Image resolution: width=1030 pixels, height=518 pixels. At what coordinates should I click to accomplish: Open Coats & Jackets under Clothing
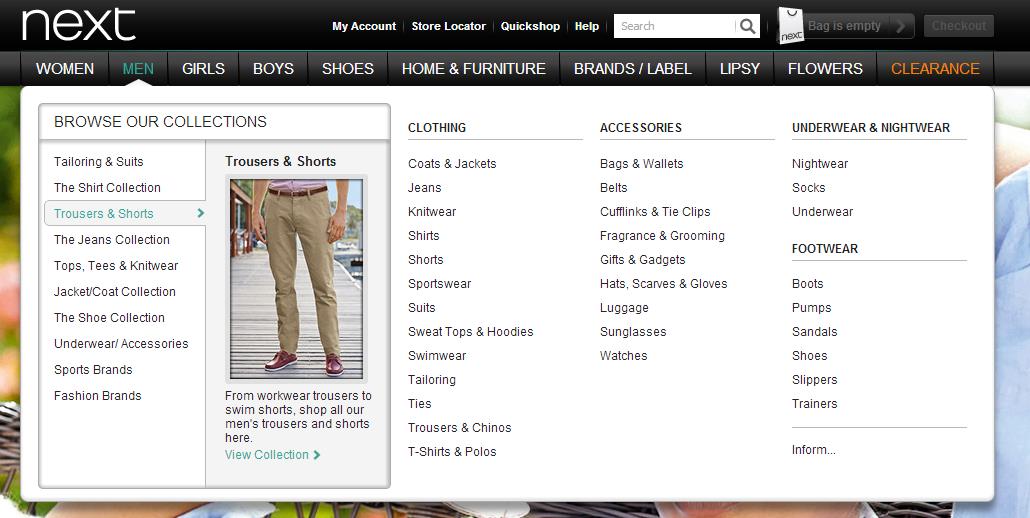coord(452,163)
